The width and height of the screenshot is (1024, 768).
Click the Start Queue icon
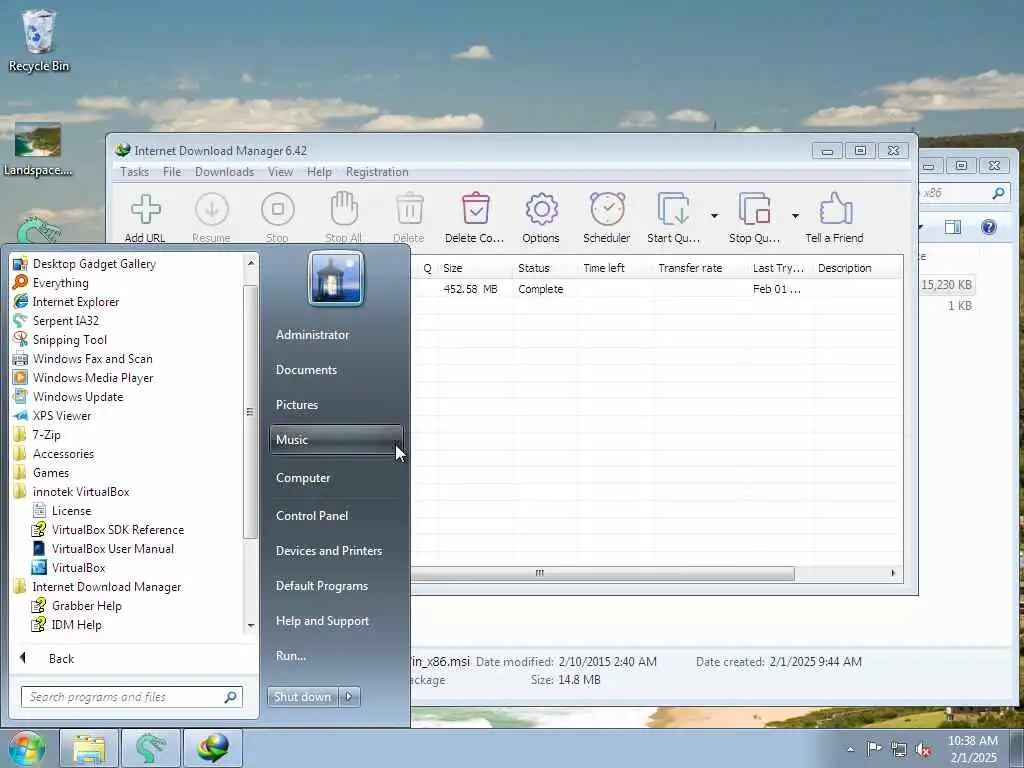point(673,209)
